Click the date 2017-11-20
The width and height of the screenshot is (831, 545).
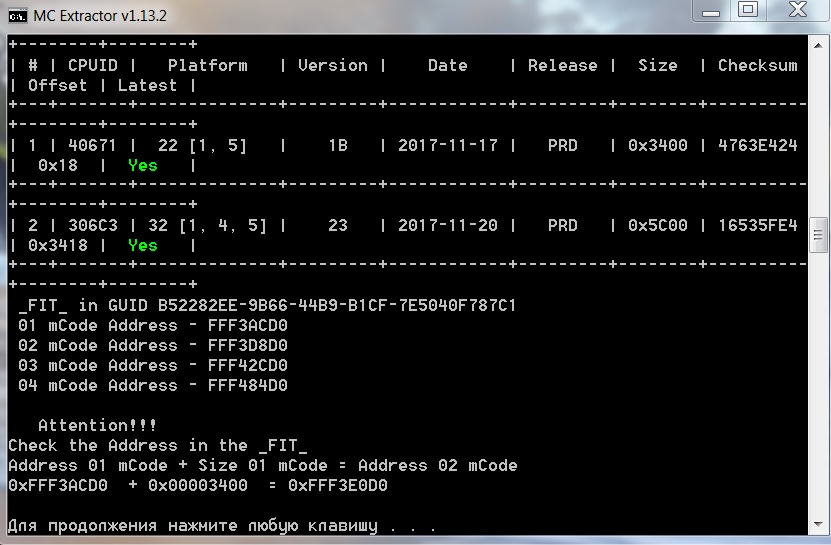point(448,225)
